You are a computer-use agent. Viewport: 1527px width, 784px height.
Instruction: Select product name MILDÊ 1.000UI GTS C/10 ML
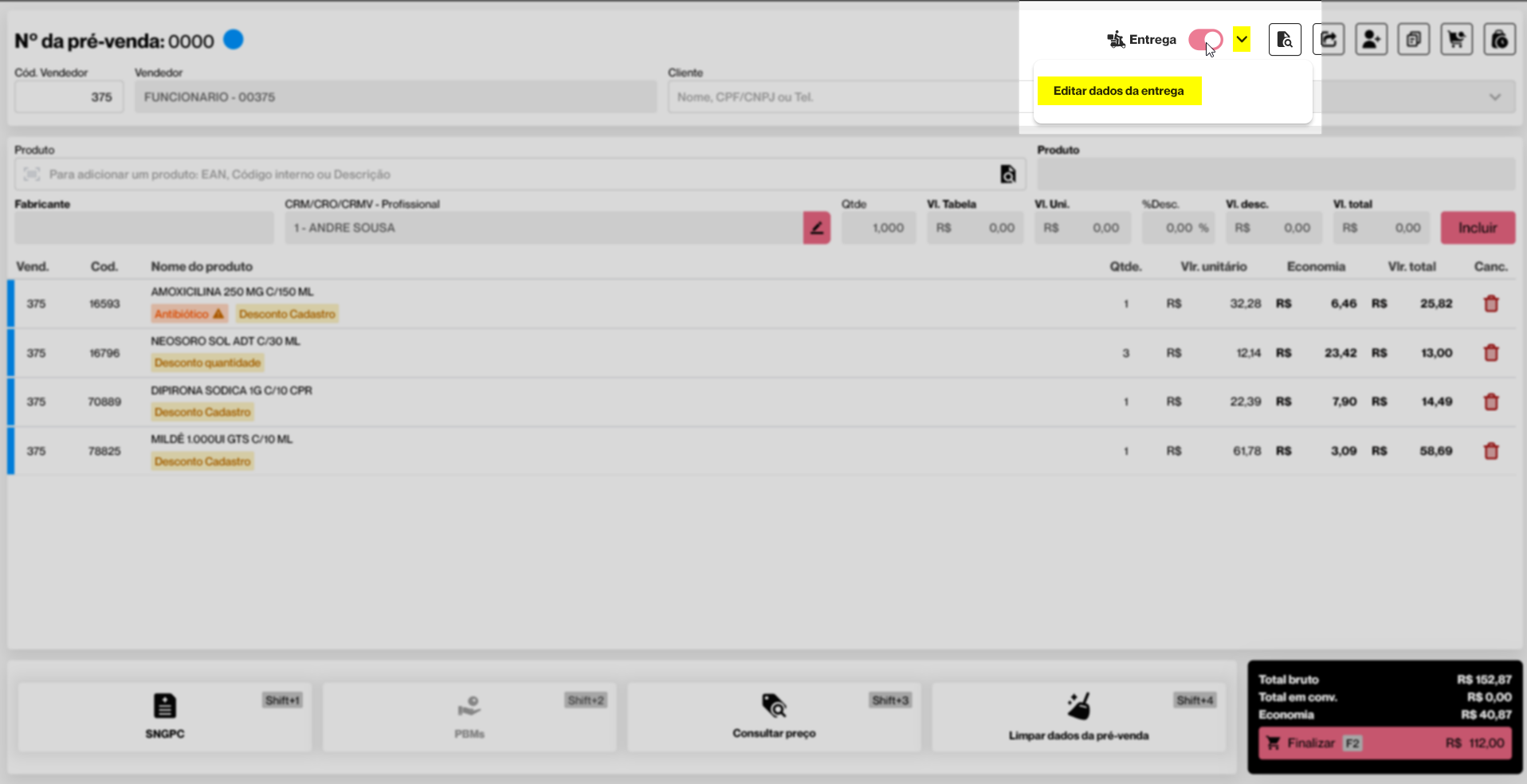[x=222, y=439]
